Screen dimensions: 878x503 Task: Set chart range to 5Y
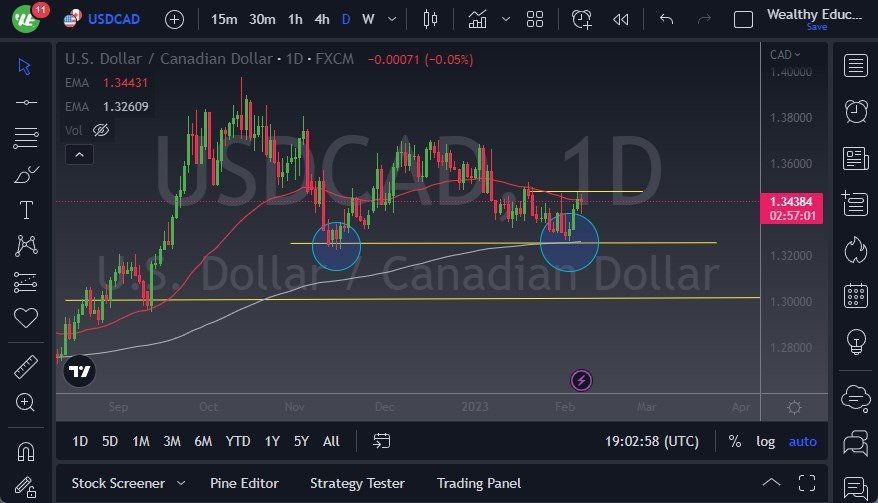coord(301,441)
